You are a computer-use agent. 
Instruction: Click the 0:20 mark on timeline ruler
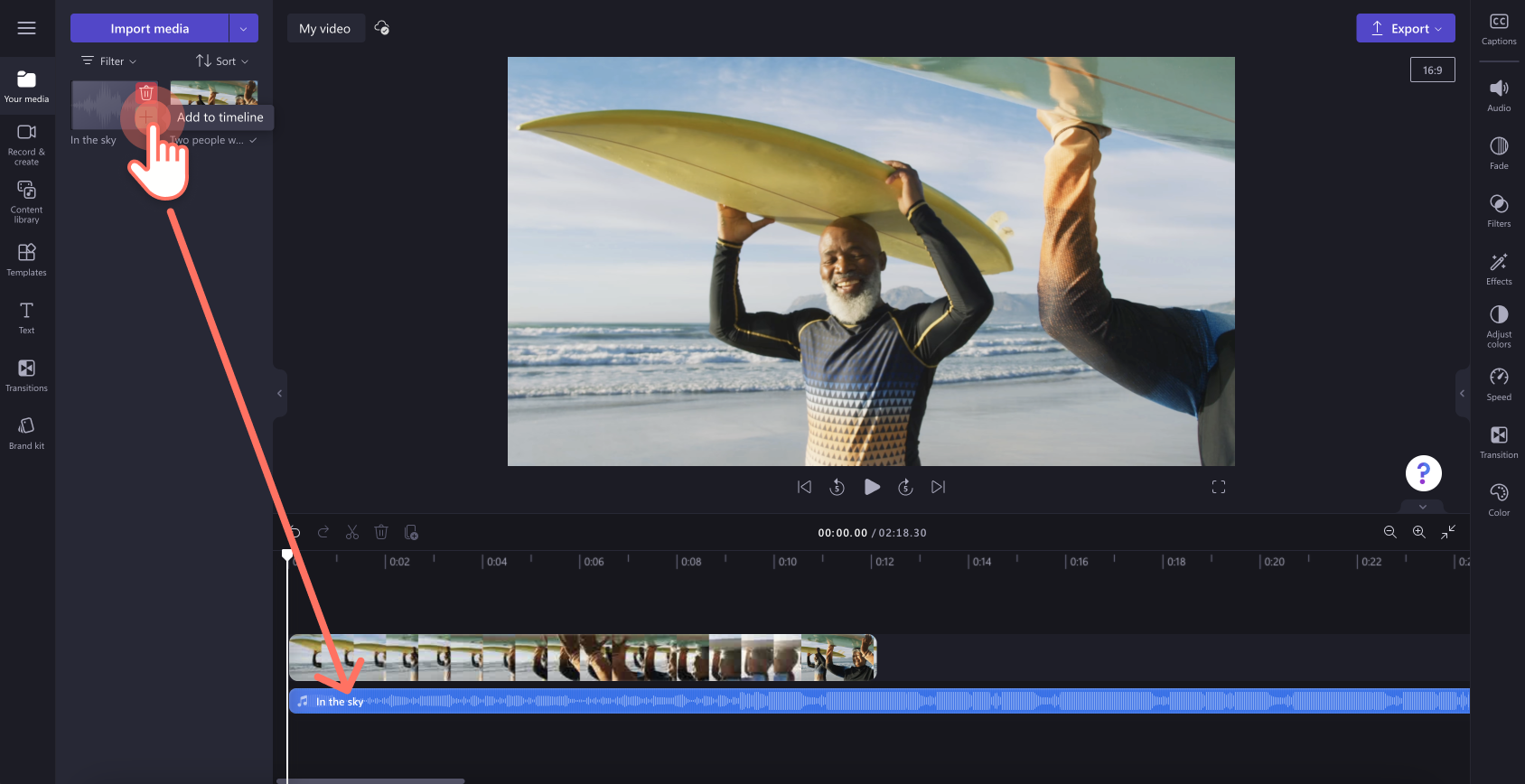coord(1274,562)
